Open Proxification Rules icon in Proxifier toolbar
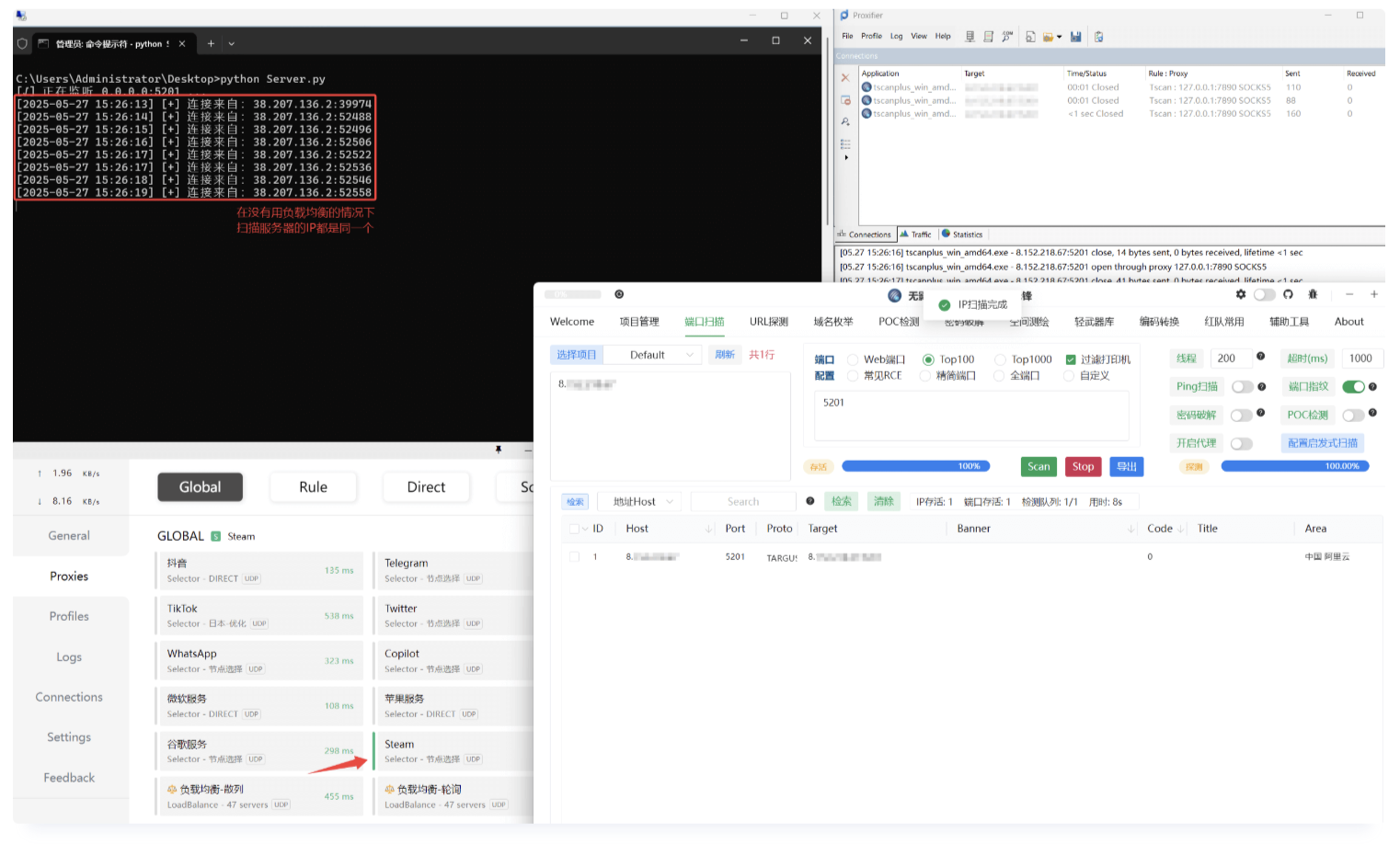Screen dimensions: 1400x844 [x=989, y=37]
